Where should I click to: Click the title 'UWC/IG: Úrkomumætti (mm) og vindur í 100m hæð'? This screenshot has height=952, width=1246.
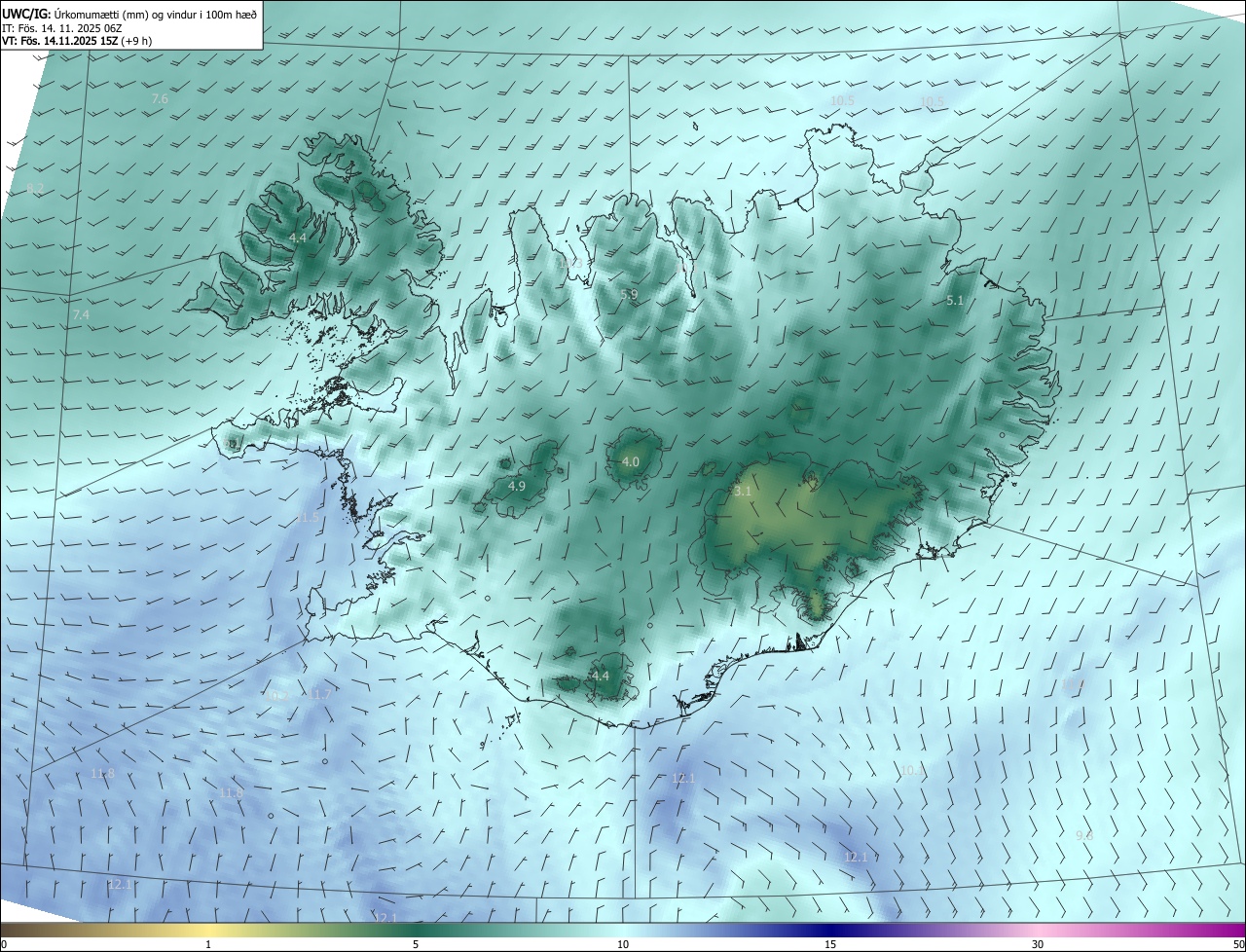129,13
